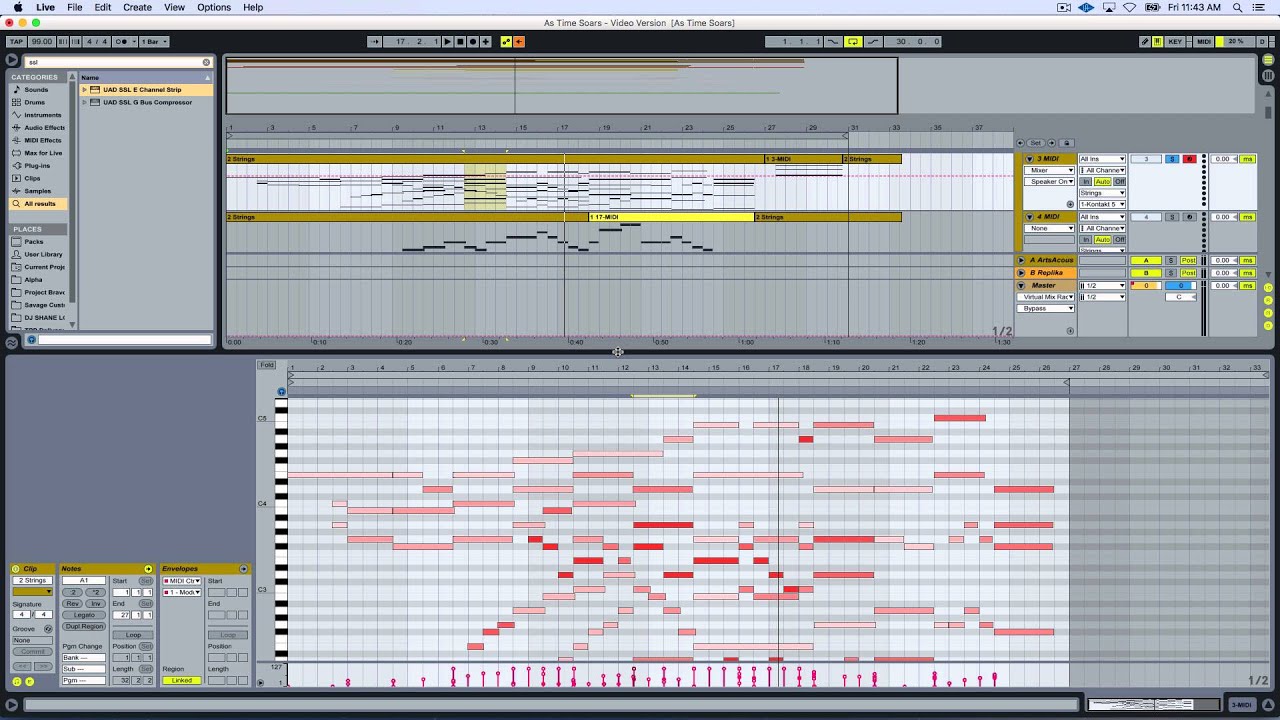Toggle the MIDI arrangement overdub plus button

(x=486, y=41)
